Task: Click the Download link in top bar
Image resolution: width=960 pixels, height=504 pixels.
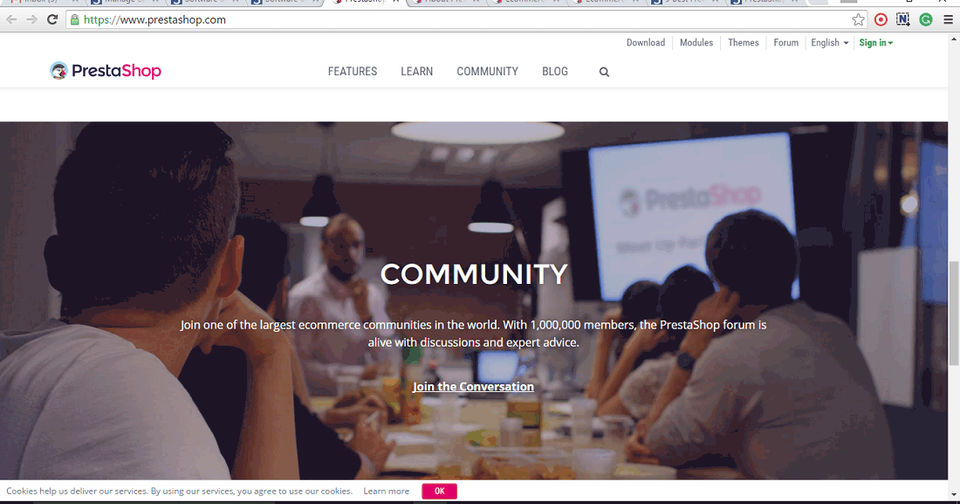Action: pyautogui.click(x=645, y=42)
